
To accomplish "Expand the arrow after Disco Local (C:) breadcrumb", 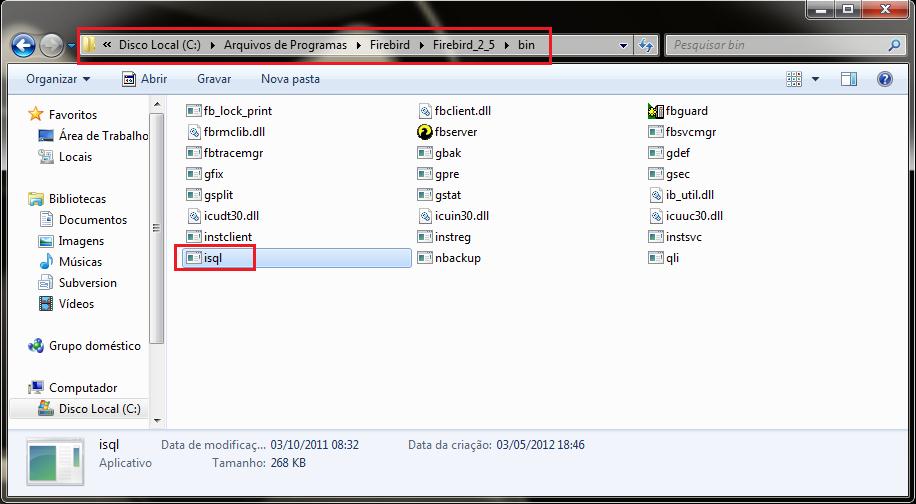I will [x=212, y=45].
